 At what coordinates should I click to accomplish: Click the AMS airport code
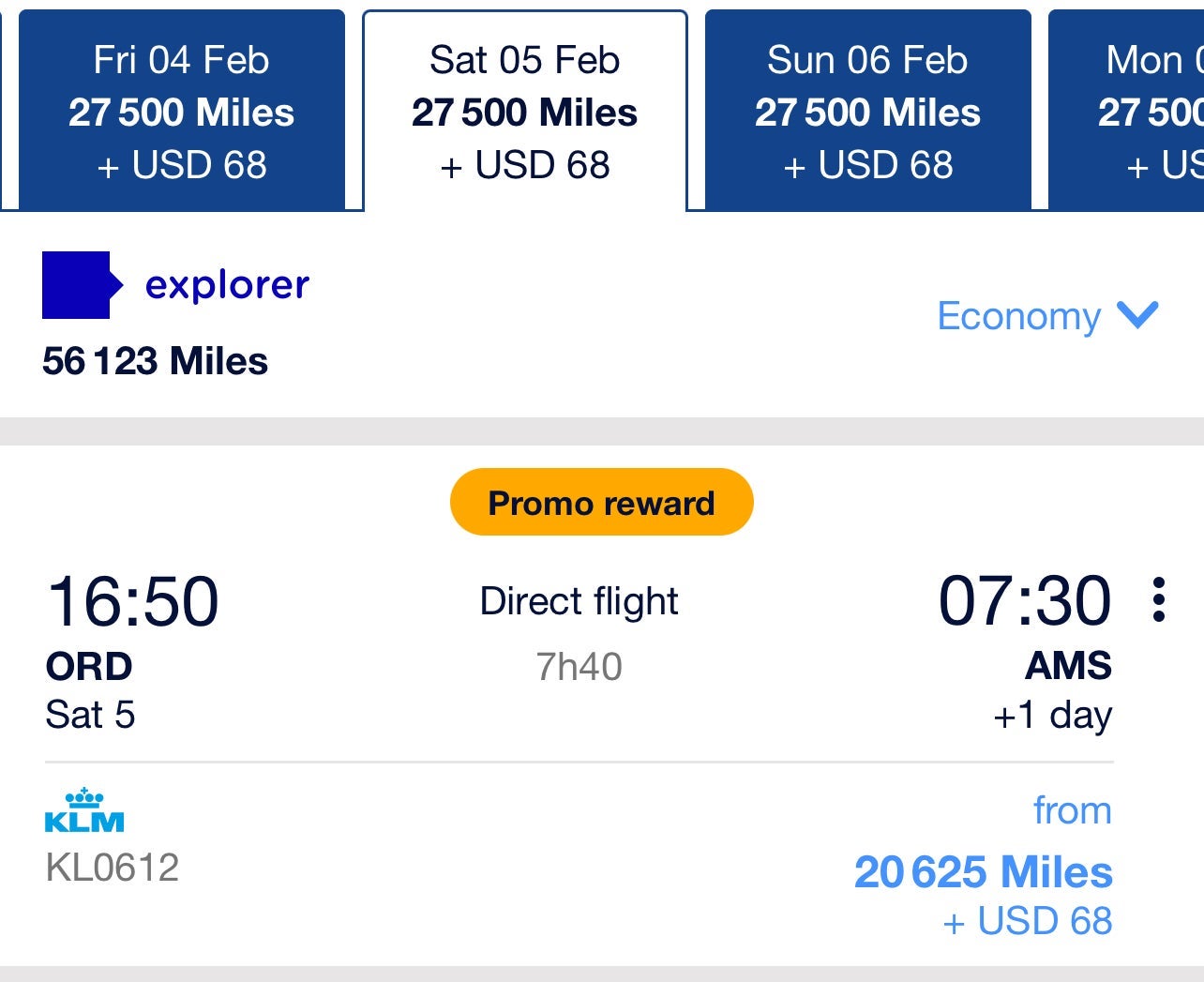tap(1070, 666)
